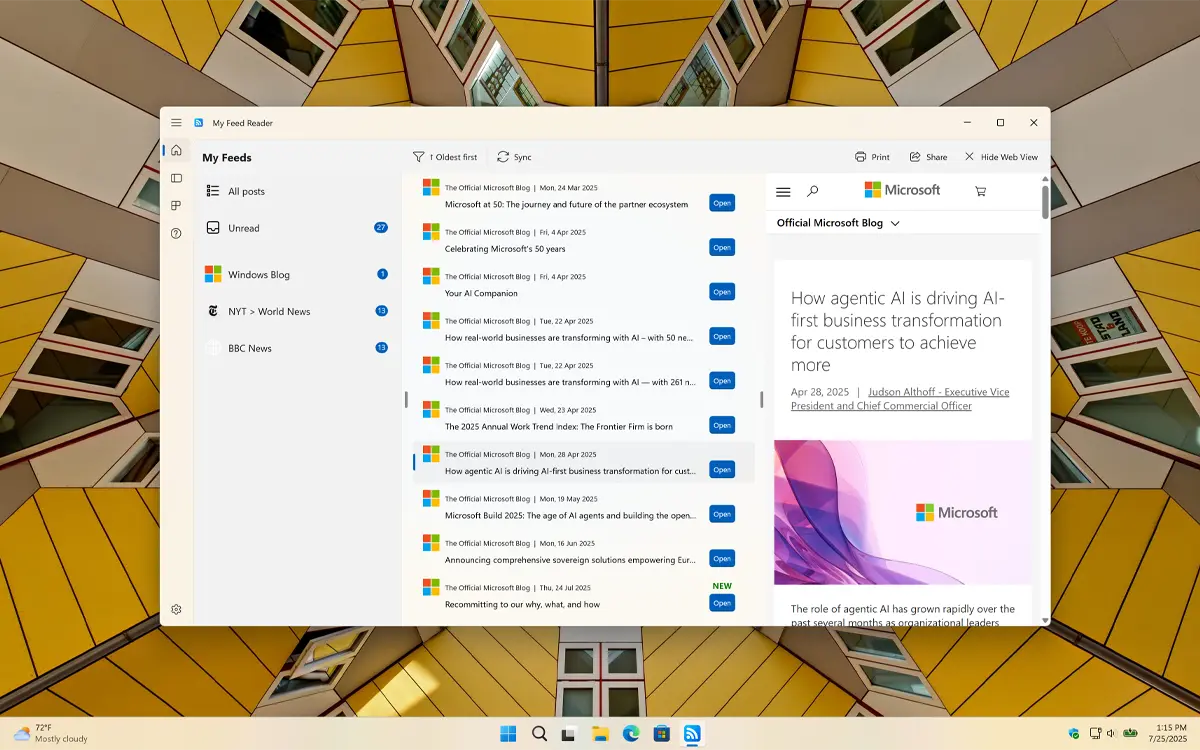The image size is (1200, 750).
Task: Click My Feed Reader taskbar icon
Action: coord(692,734)
